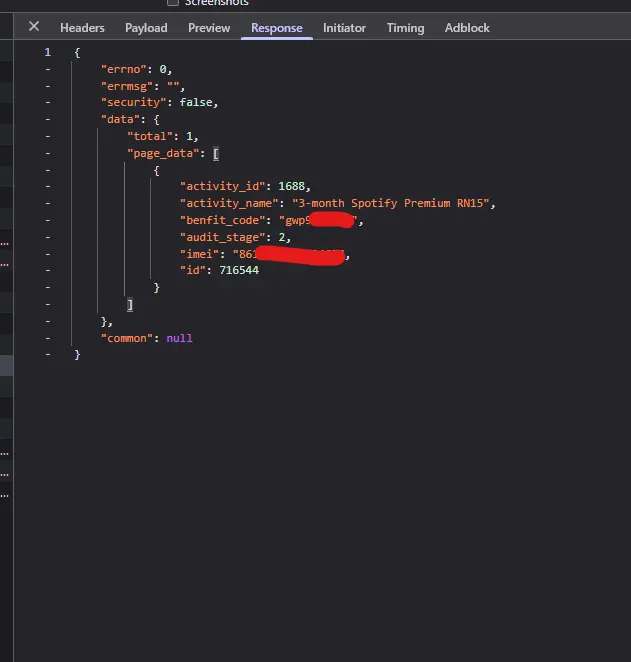
Task: Click the 716544 value
Action: 239,270
